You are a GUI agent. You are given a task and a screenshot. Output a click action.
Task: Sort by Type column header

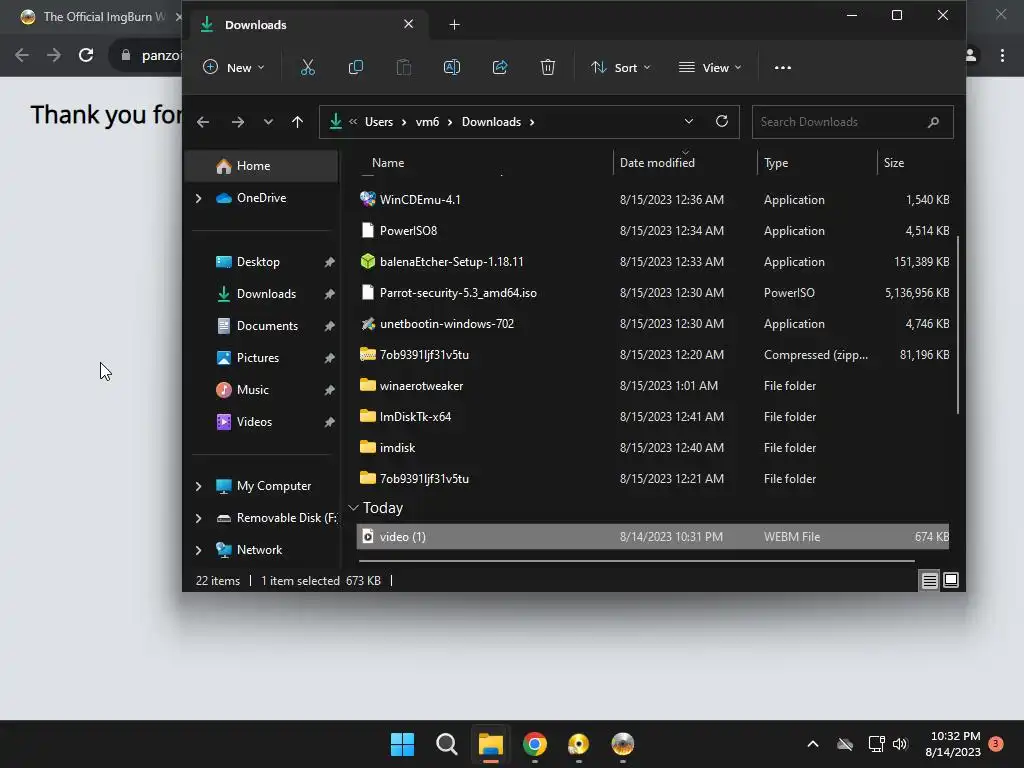pyautogui.click(x=776, y=163)
